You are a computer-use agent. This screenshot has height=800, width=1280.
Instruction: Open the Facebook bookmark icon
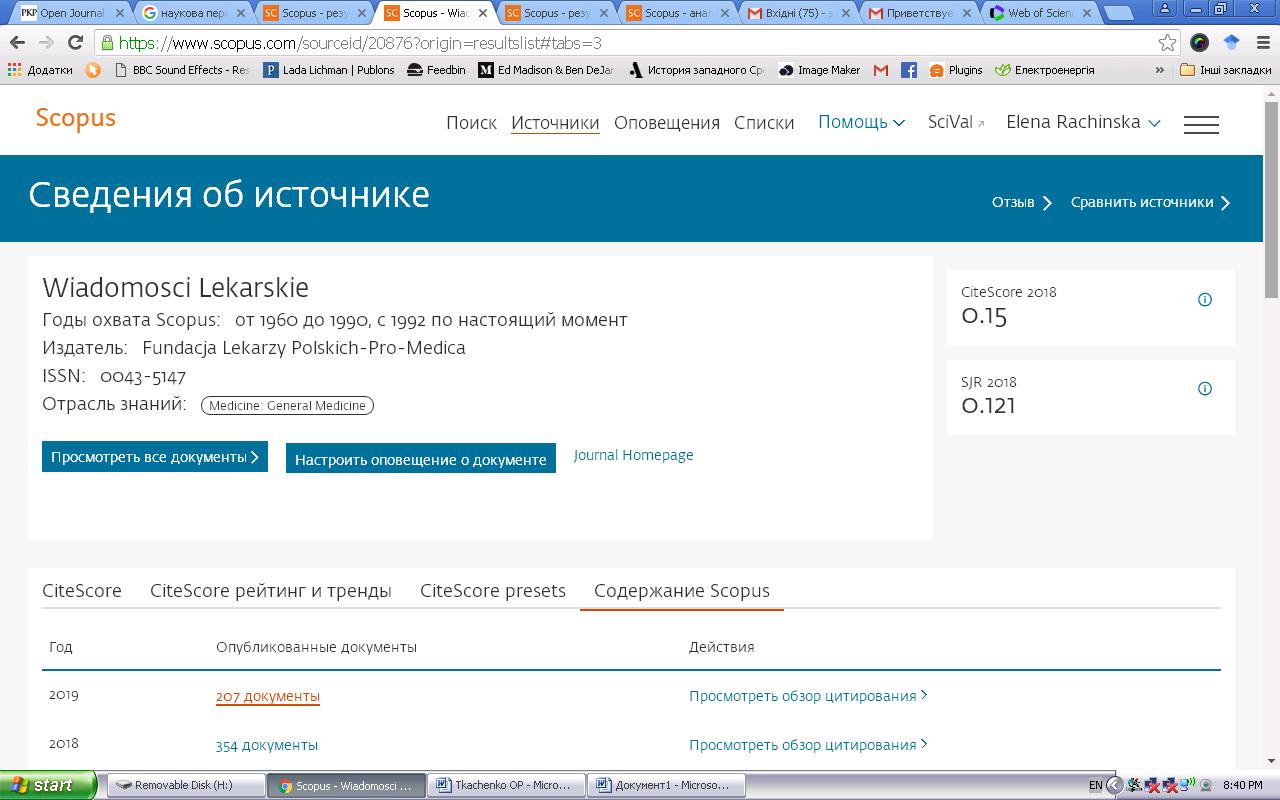(x=909, y=70)
